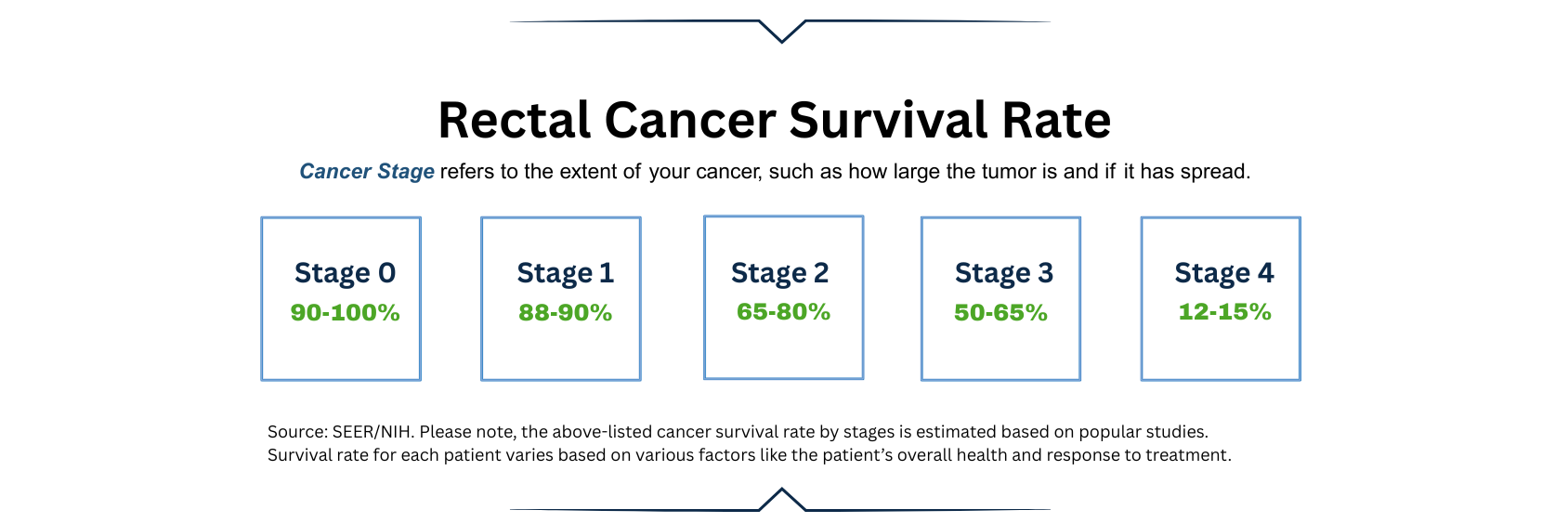Click the upward chevron notch at bottom divider
Screen dimensions: 1568x523
click(782, 499)
